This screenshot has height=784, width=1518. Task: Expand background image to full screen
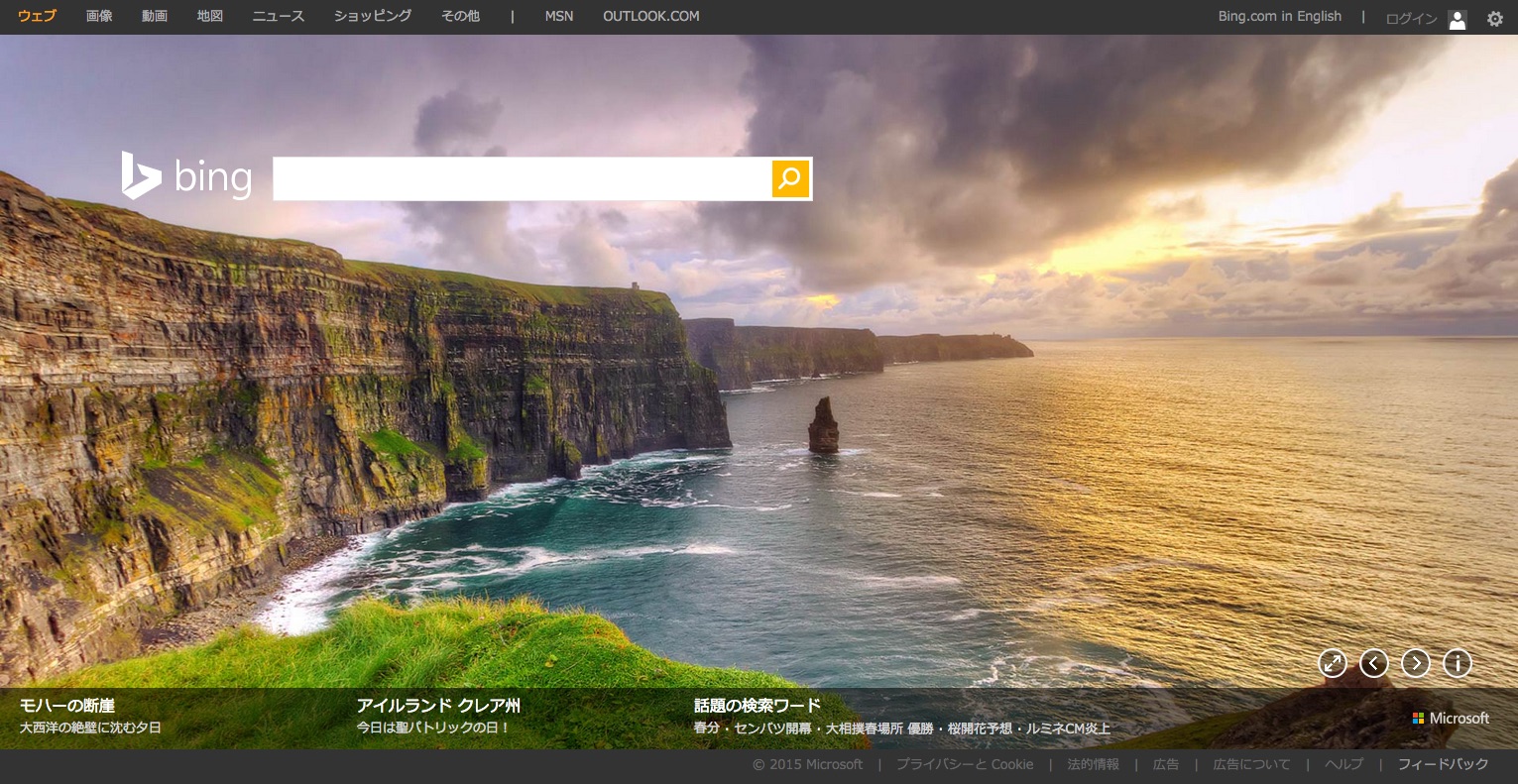point(1332,663)
